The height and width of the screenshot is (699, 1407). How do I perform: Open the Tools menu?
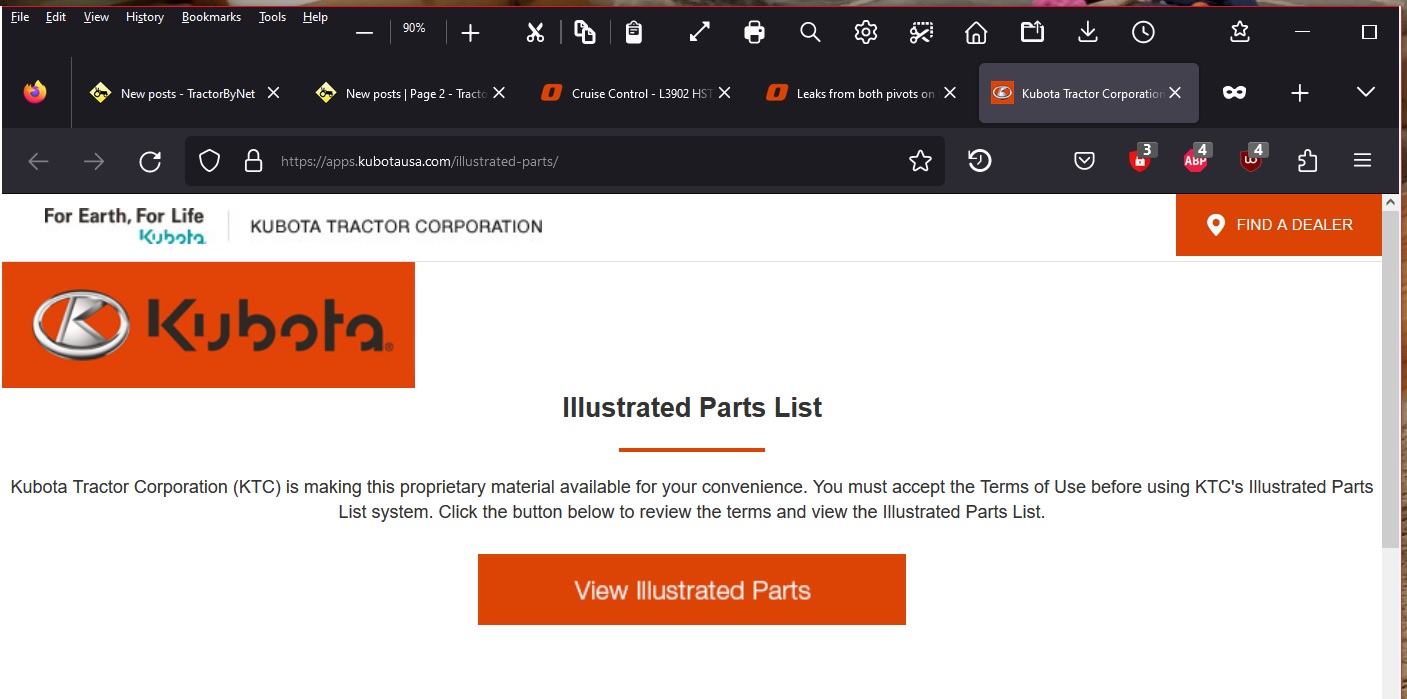272,17
